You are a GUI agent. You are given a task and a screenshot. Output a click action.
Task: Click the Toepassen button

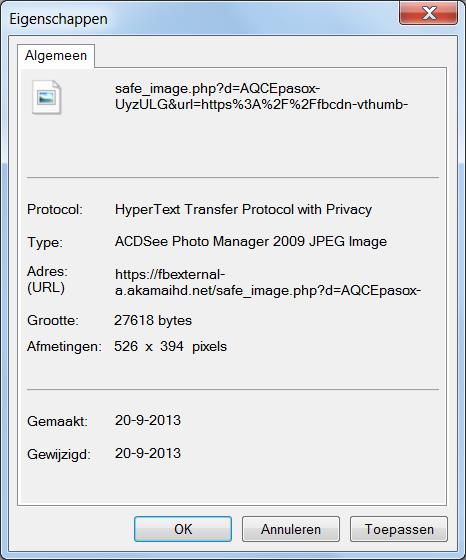399,529
